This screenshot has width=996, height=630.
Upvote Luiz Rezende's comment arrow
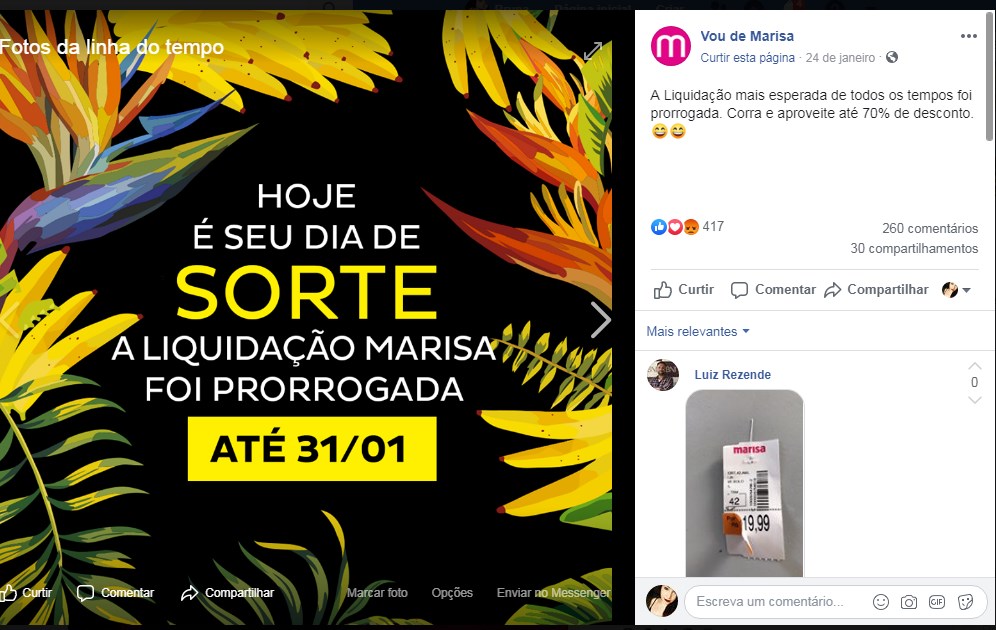coord(974,366)
